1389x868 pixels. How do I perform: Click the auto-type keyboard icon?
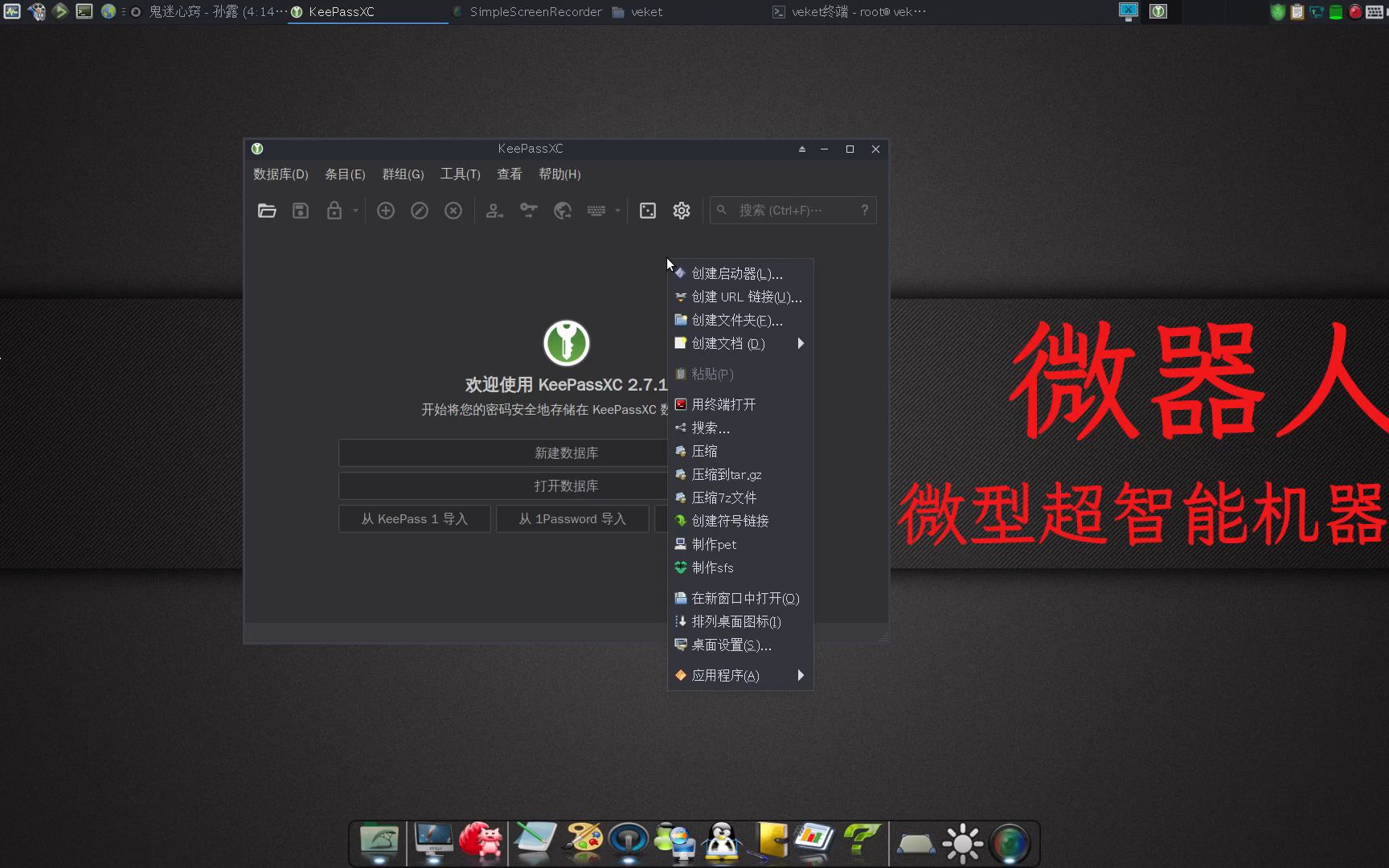pyautogui.click(x=596, y=211)
